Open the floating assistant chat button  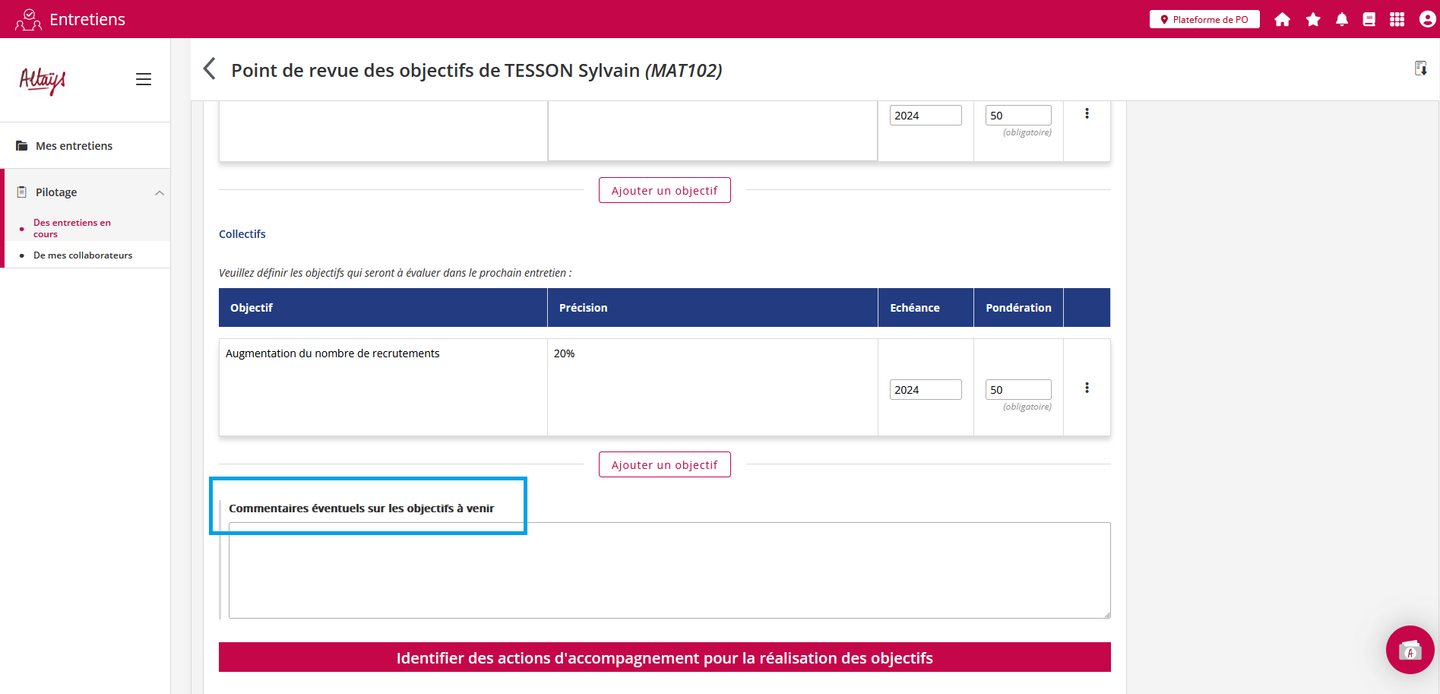point(1410,650)
